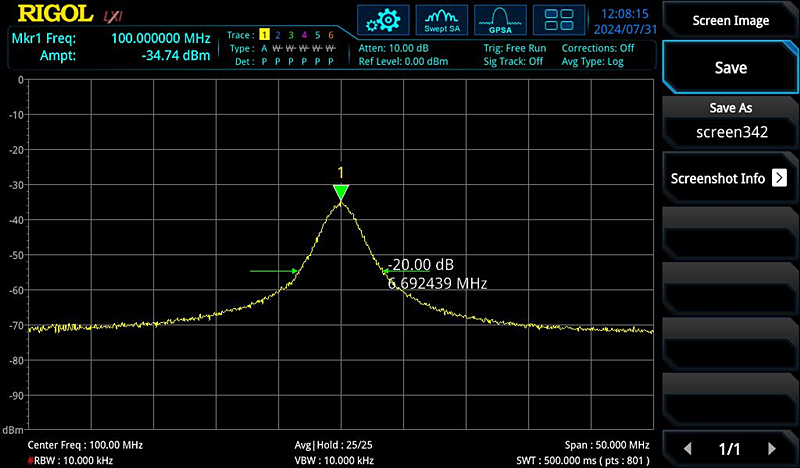Image resolution: width=800 pixels, height=468 pixels.
Task: Select trace 1 yellow number
Action: point(264,35)
